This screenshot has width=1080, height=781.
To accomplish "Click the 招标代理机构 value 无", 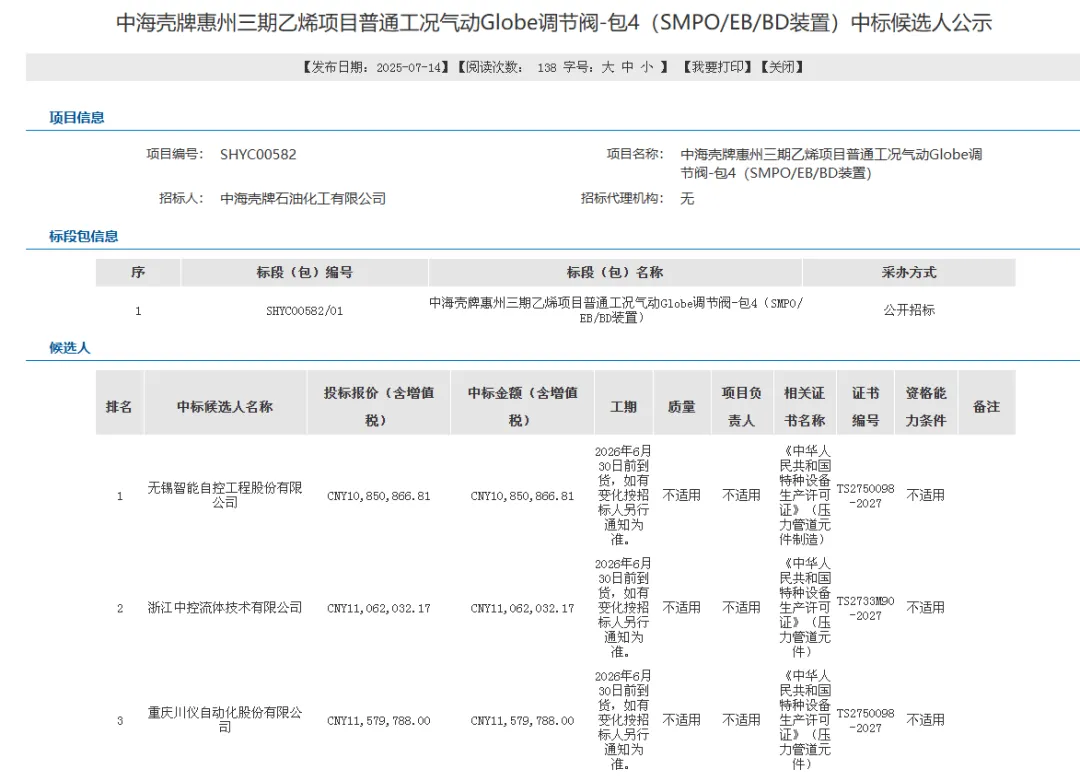I will 687,198.
